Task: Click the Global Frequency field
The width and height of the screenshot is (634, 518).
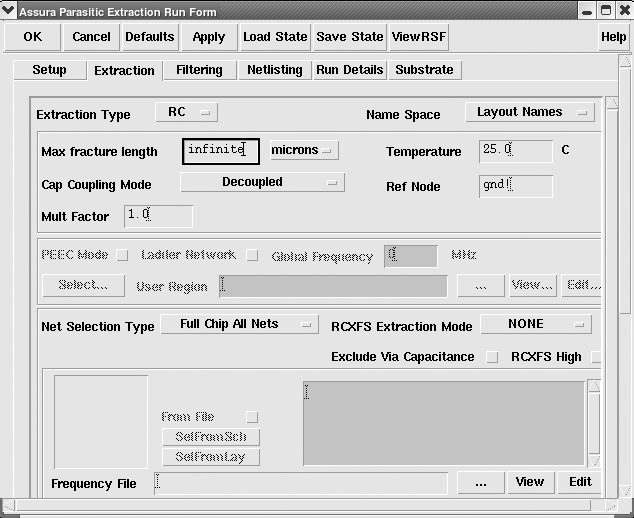Action: (x=411, y=256)
